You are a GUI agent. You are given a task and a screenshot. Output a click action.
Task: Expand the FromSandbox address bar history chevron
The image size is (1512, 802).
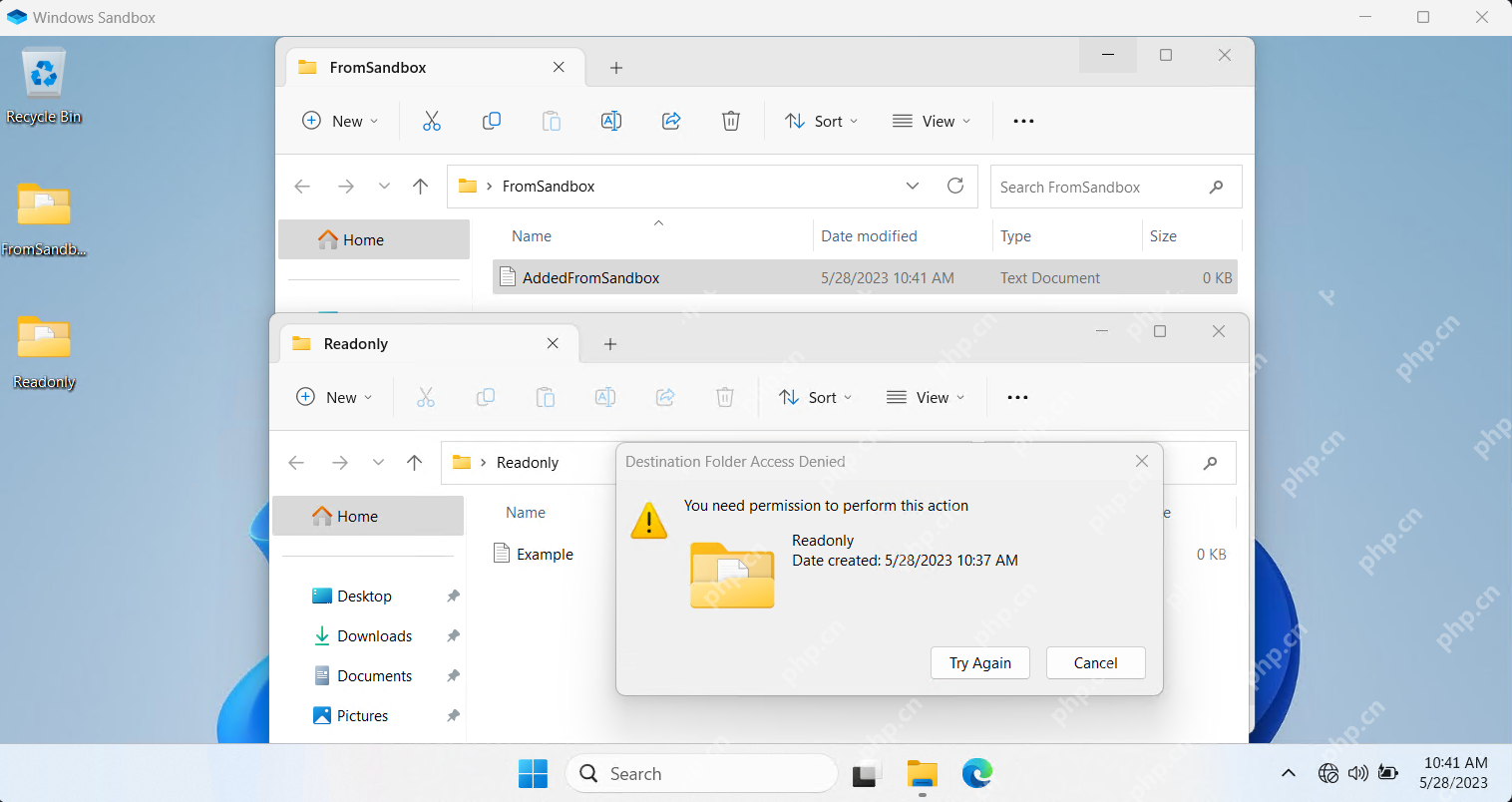pos(913,186)
